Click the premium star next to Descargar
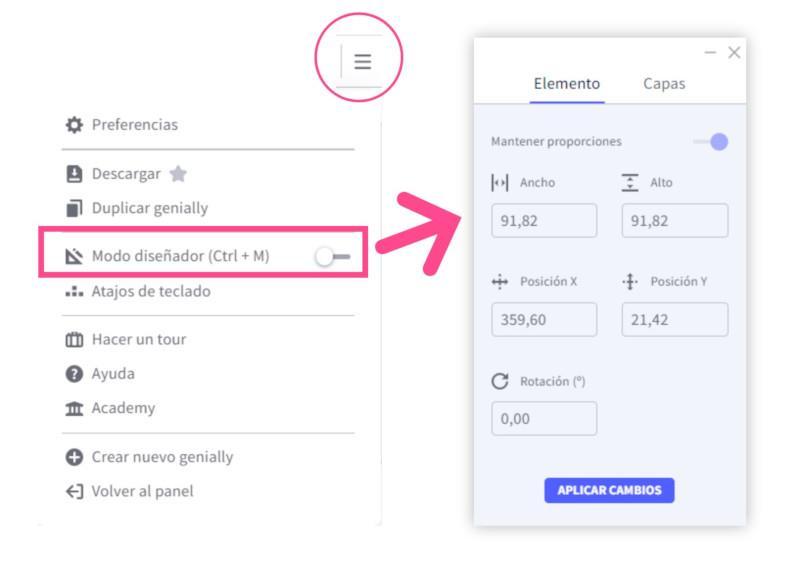Image resolution: width=800 pixels, height=563 pixels. (178, 174)
